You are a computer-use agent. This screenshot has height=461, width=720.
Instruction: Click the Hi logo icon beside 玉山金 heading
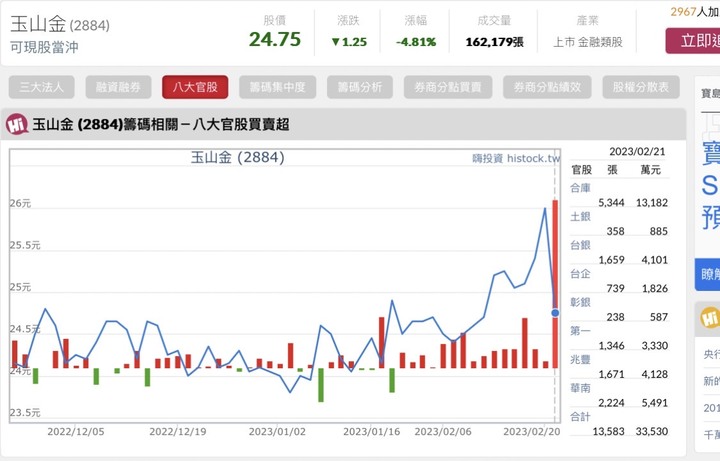pyautogui.click(x=17, y=124)
